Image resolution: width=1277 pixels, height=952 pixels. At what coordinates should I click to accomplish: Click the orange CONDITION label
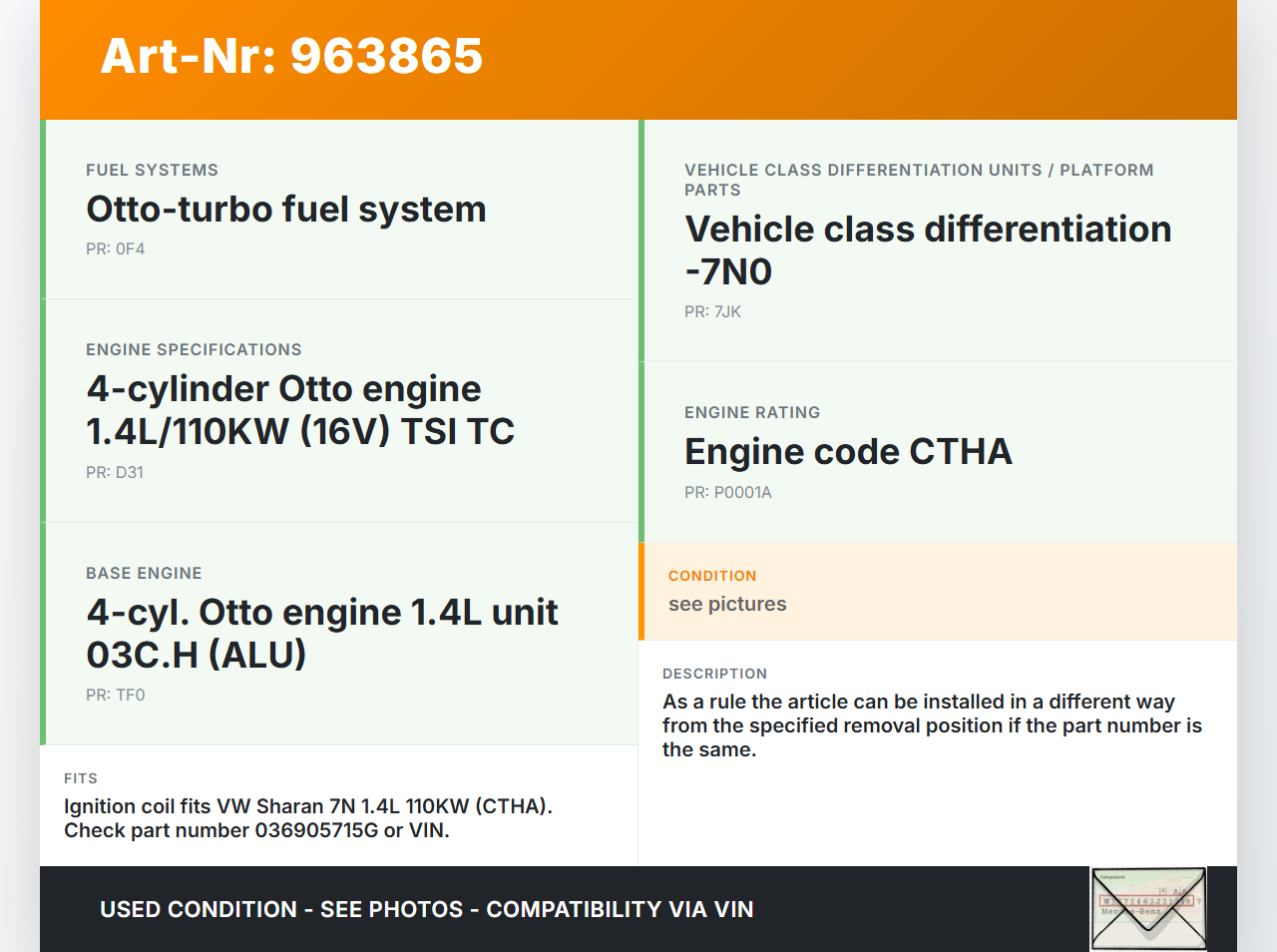[712, 576]
